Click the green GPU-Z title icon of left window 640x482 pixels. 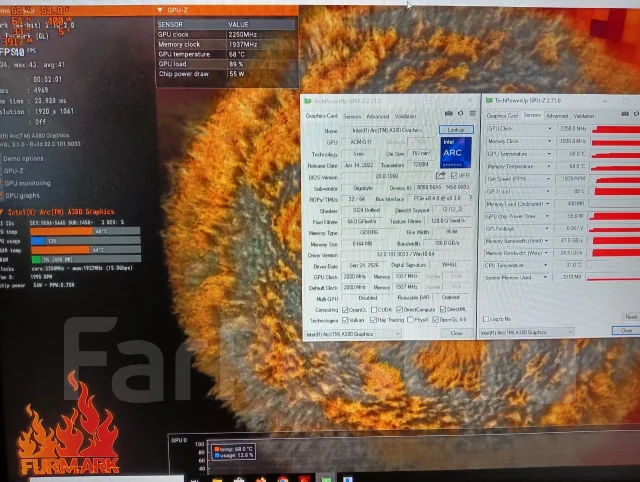tap(308, 101)
